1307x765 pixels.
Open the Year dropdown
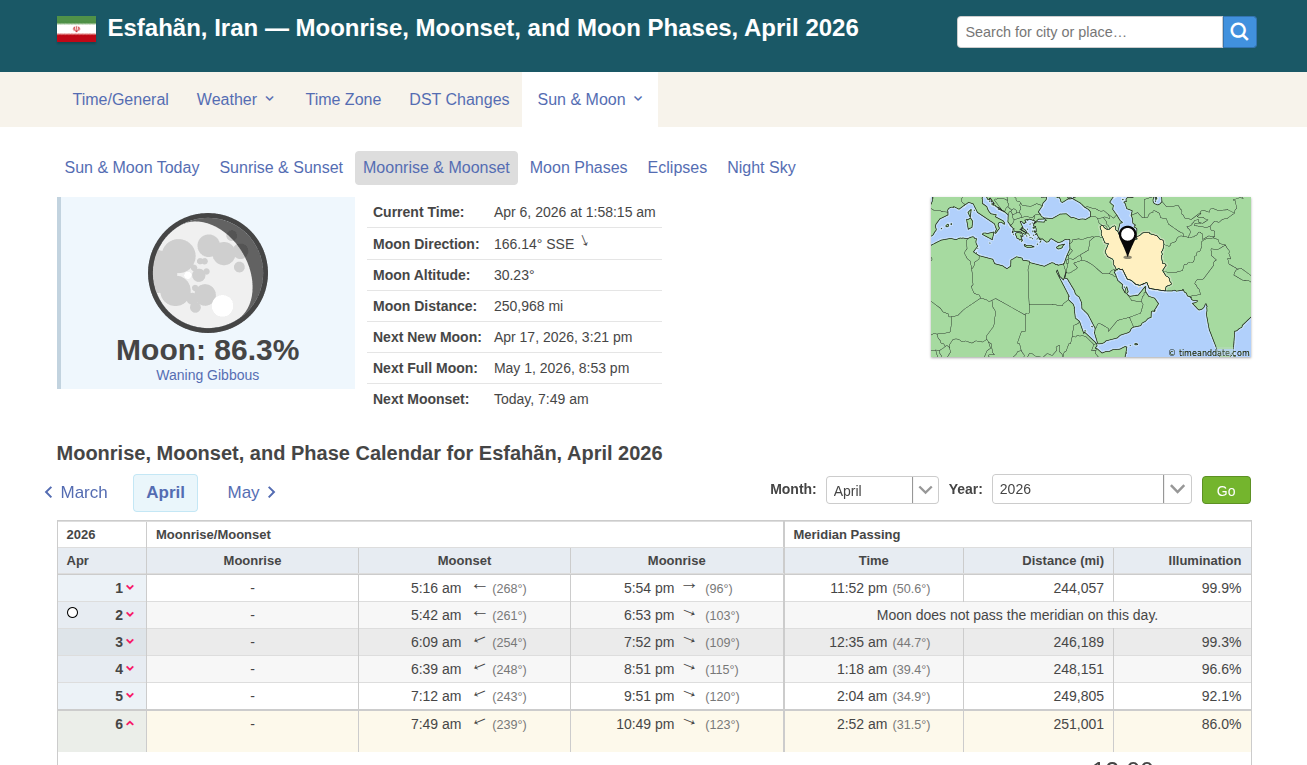[x=1091, y=490]
